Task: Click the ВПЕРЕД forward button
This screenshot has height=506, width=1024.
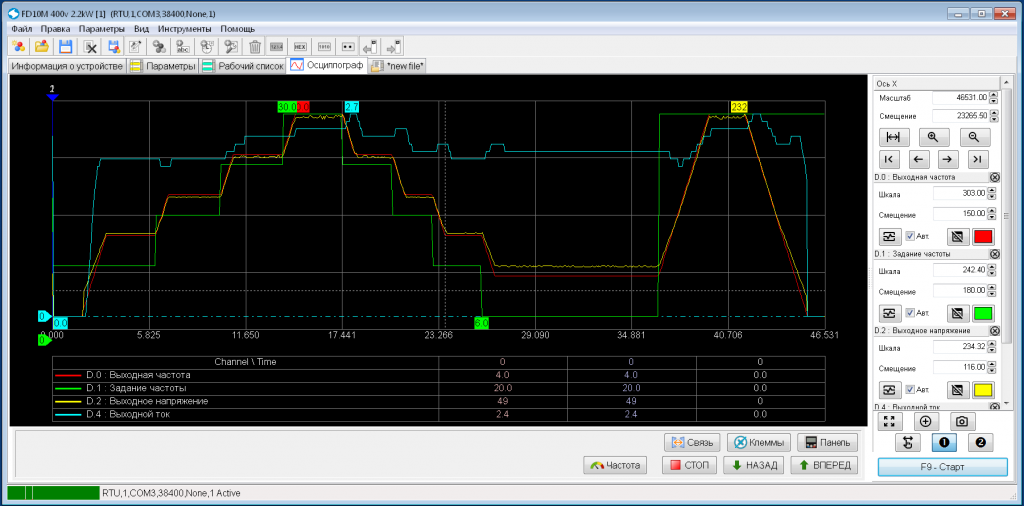Action: pos(824,466)
